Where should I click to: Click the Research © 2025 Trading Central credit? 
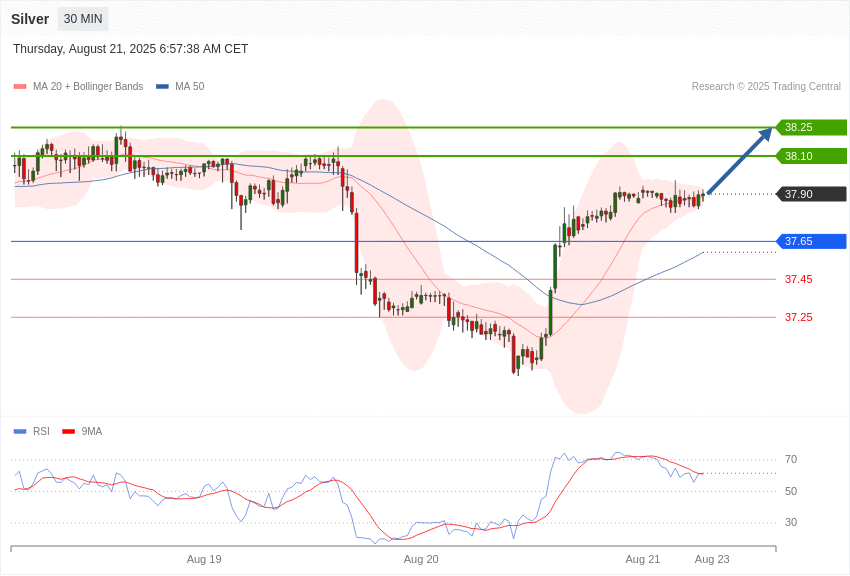(766, 87)
